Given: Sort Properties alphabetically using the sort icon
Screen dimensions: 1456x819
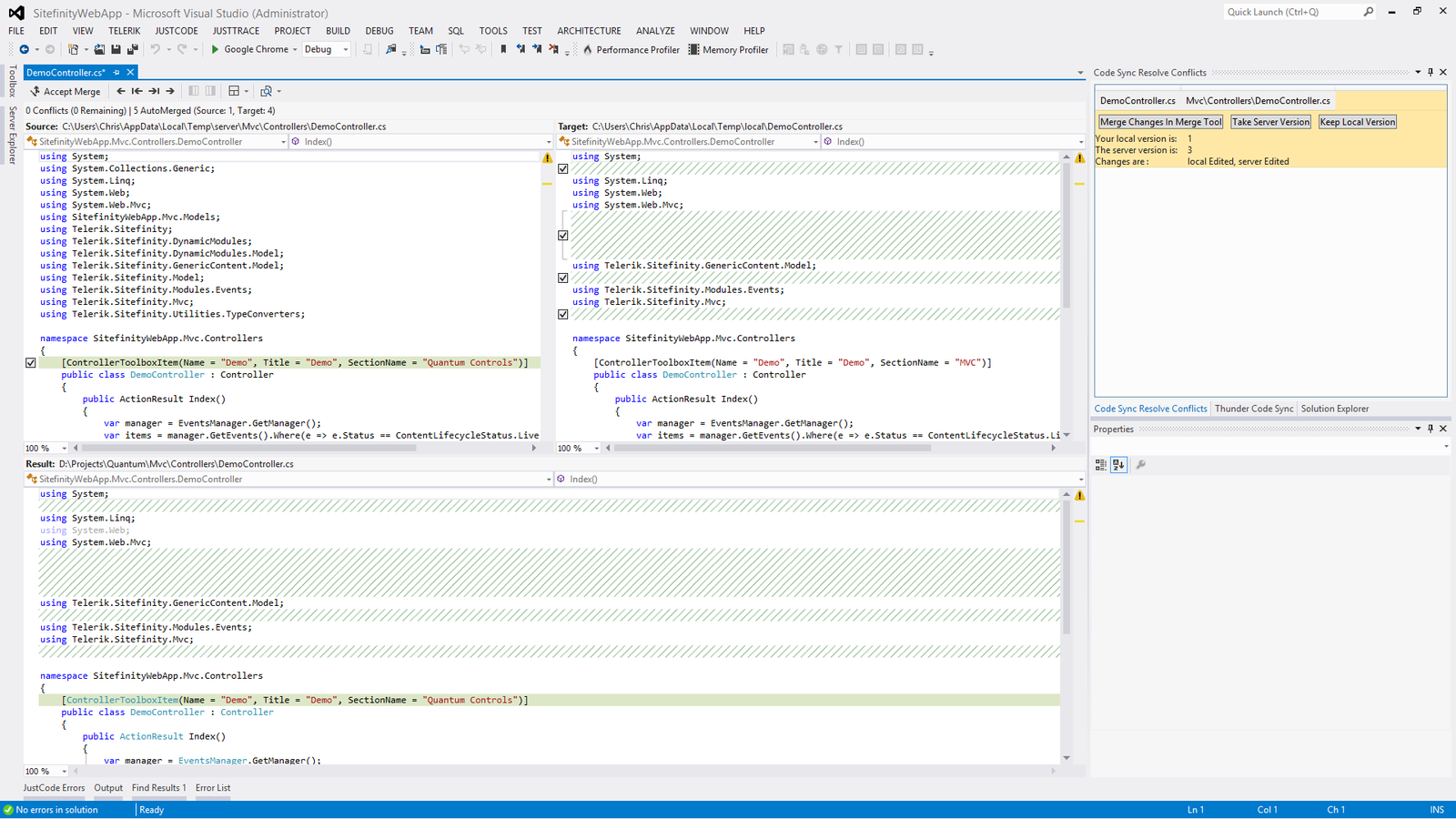Looking at the screenshot, I should (1118, 464).
